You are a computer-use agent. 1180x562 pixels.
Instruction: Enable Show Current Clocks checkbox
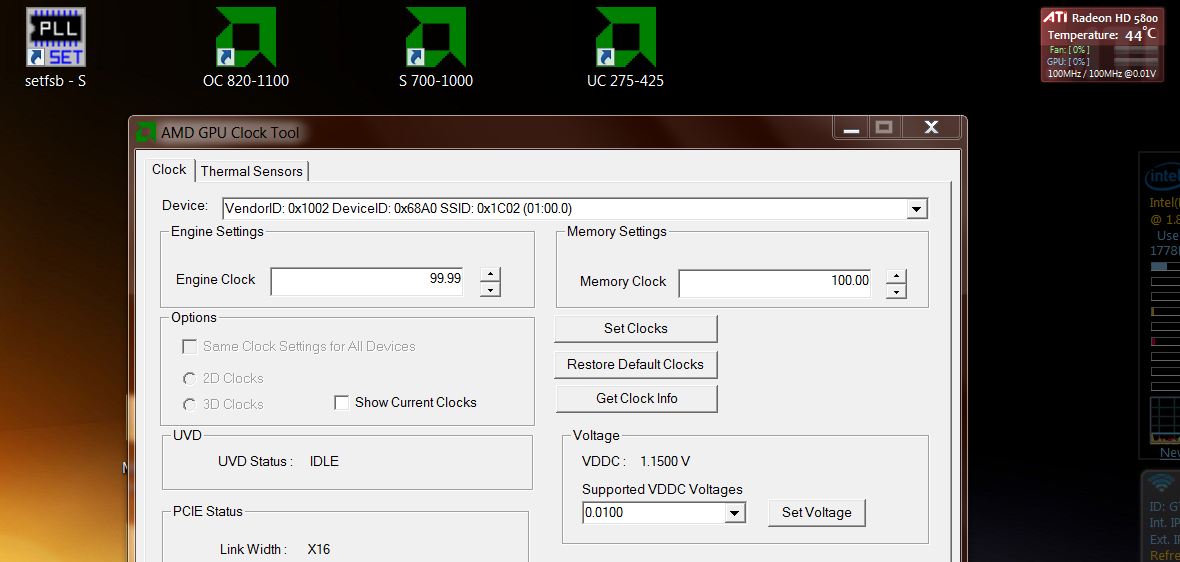341,403
